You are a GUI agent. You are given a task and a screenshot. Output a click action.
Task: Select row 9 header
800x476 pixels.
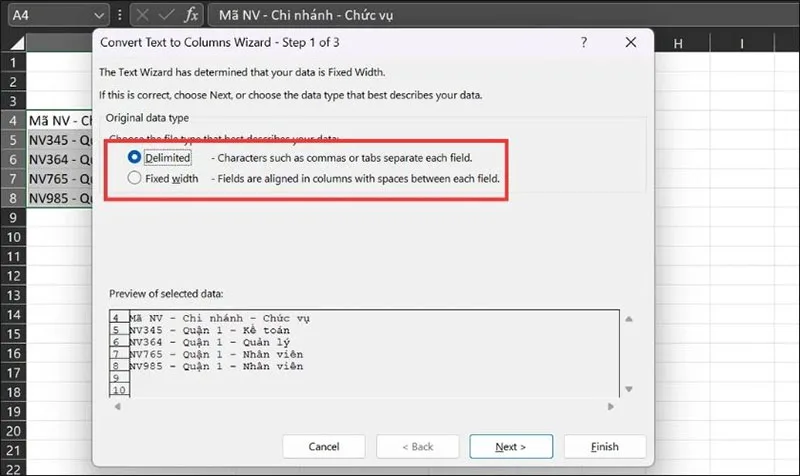click(x=13, y=218)
